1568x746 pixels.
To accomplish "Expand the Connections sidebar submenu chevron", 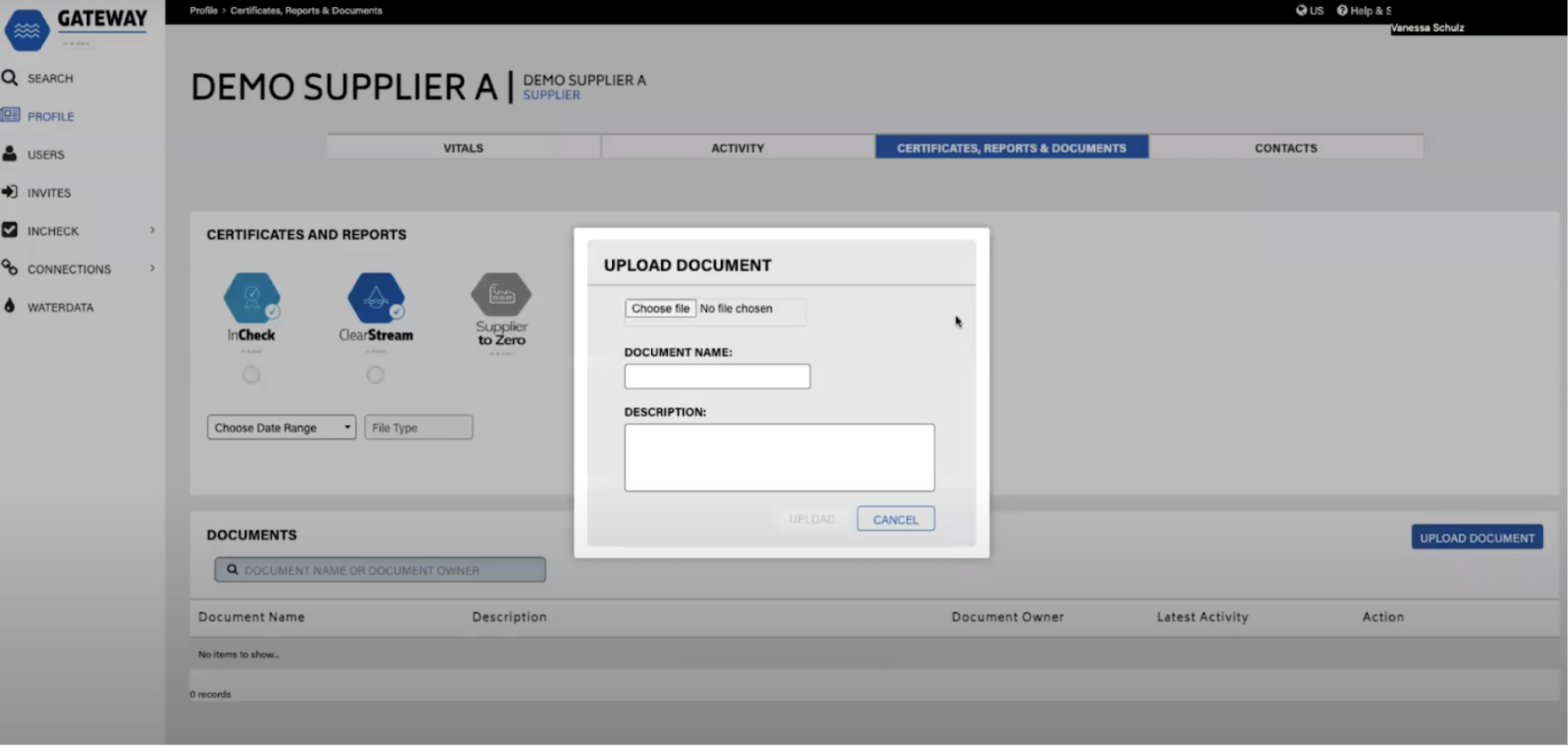I will 152,268.
